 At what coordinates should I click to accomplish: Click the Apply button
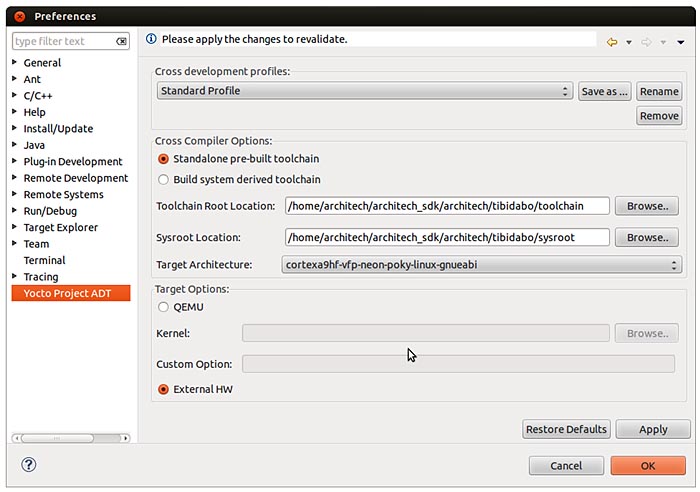[653, 429]
